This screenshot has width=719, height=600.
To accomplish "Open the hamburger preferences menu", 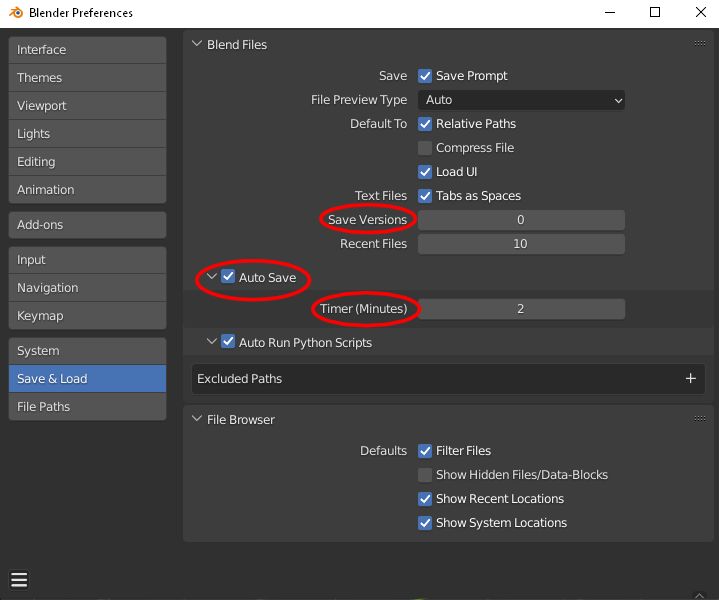I will (19, 580).
